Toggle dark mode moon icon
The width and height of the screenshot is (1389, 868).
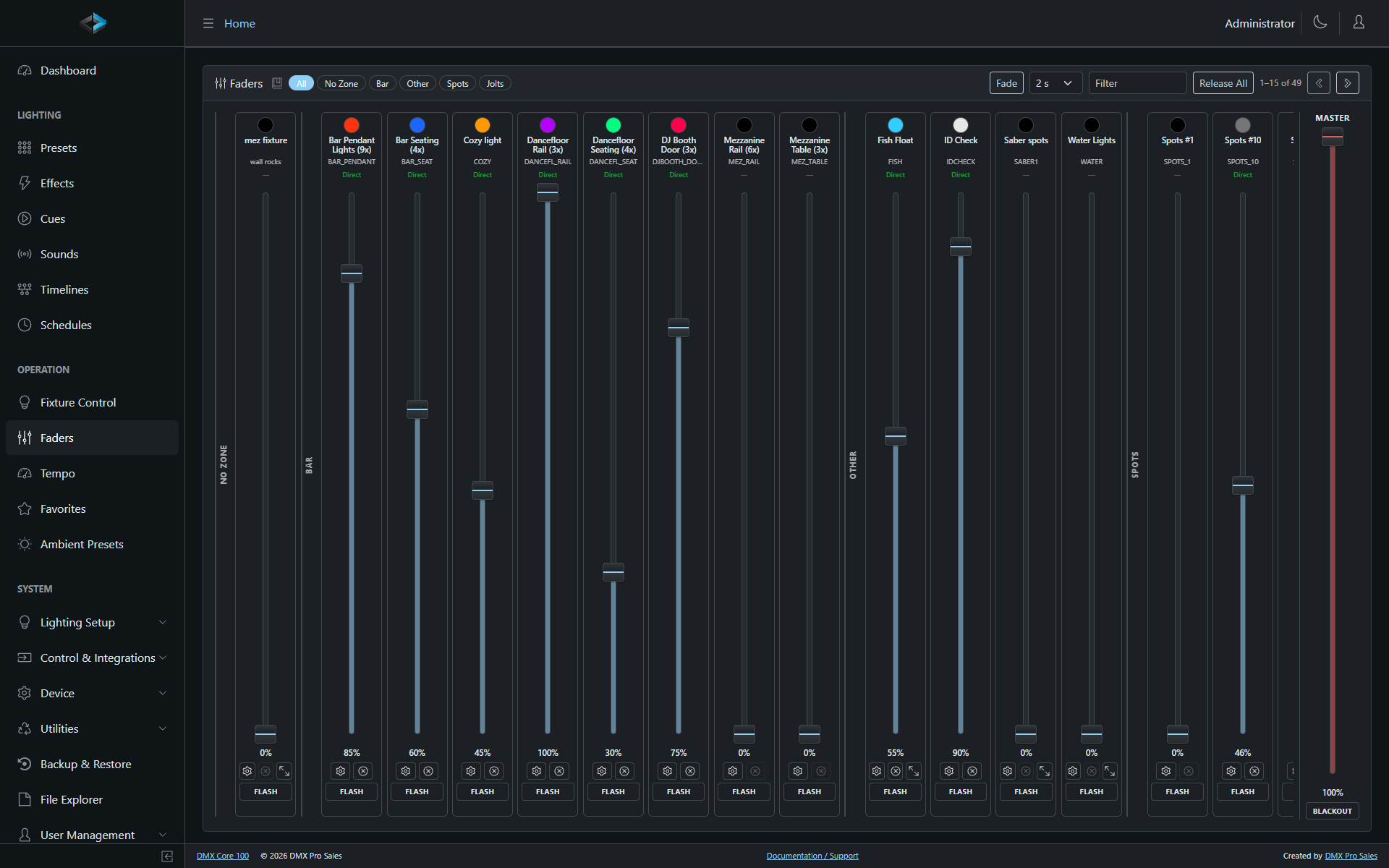pyautogui.click(x=1320, y=22)
